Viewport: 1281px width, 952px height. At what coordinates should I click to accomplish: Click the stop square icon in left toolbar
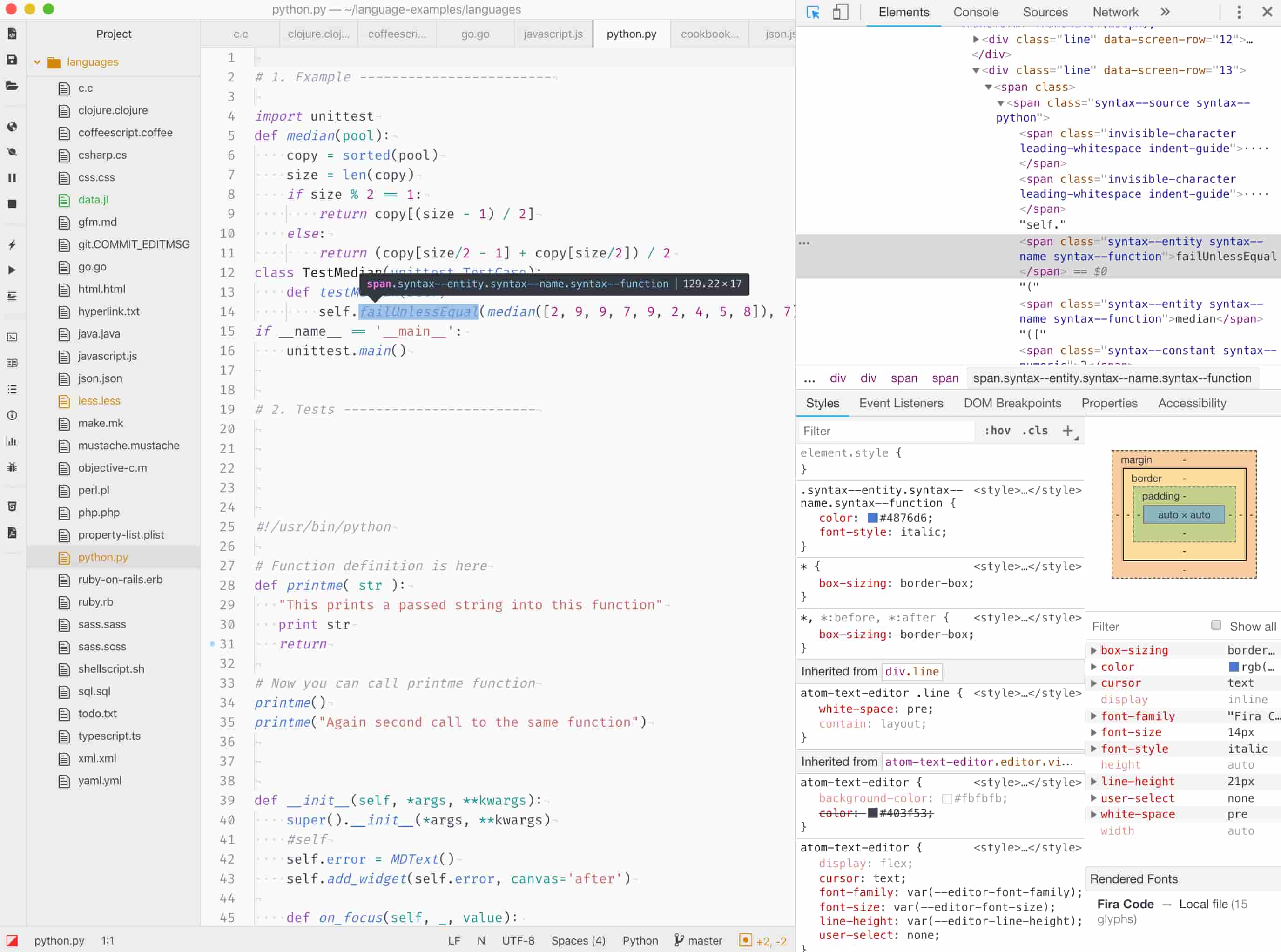[x=12, y=203]
